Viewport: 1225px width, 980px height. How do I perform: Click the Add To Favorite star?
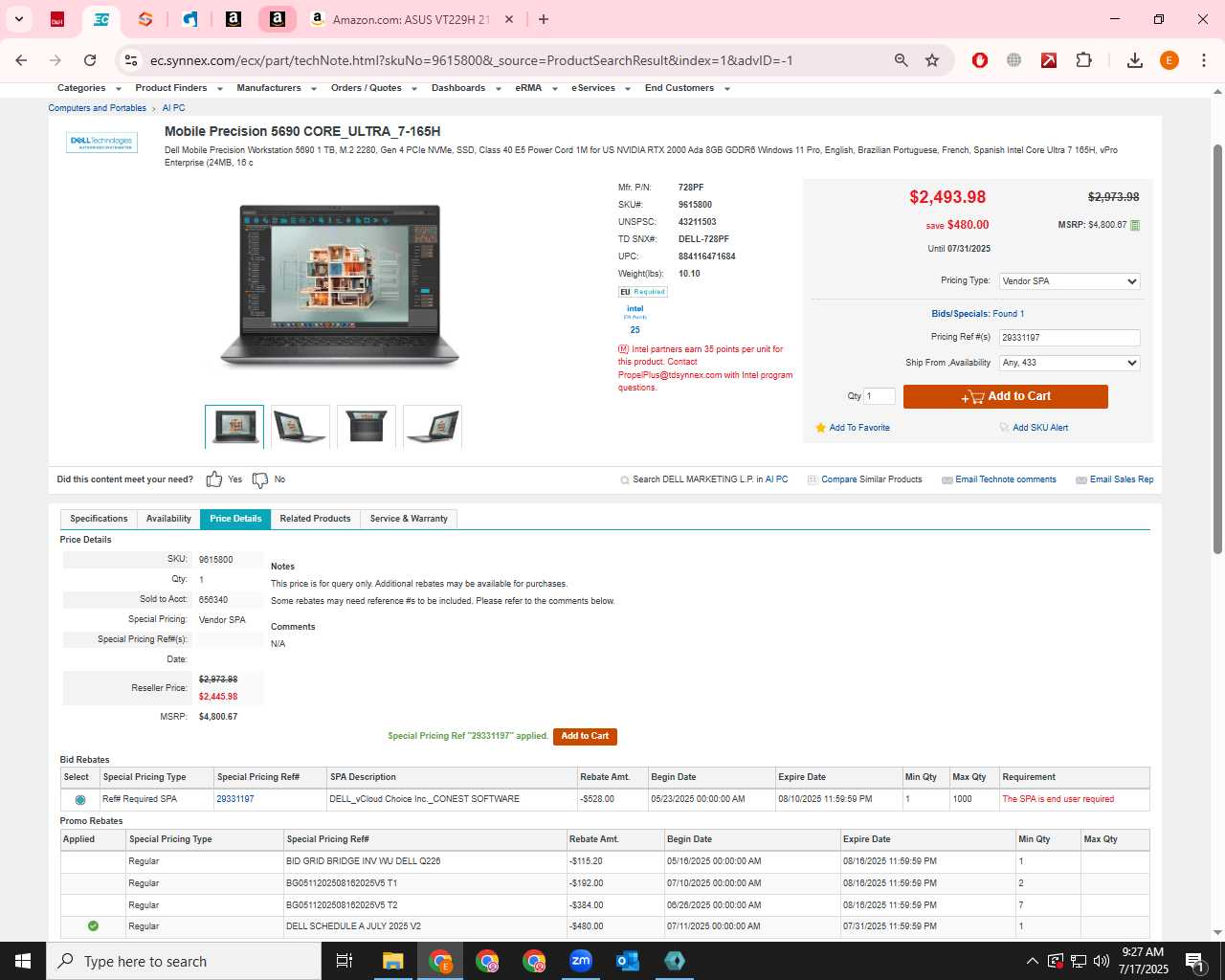coord(820,428)
